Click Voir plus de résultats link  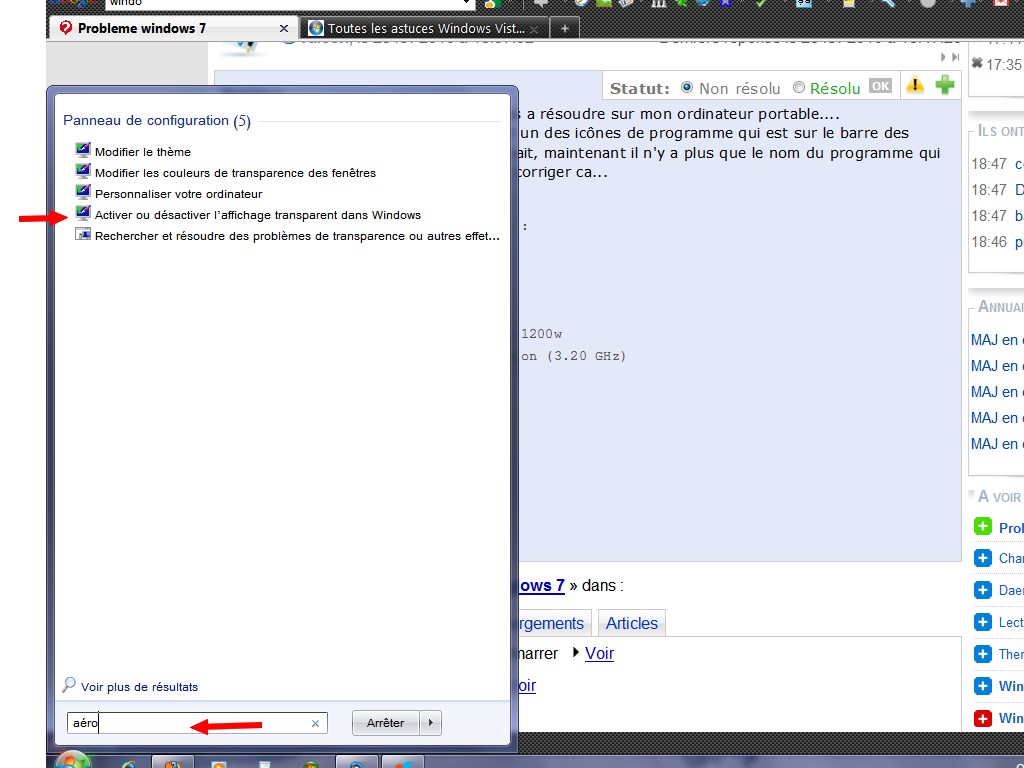[130, 686]
